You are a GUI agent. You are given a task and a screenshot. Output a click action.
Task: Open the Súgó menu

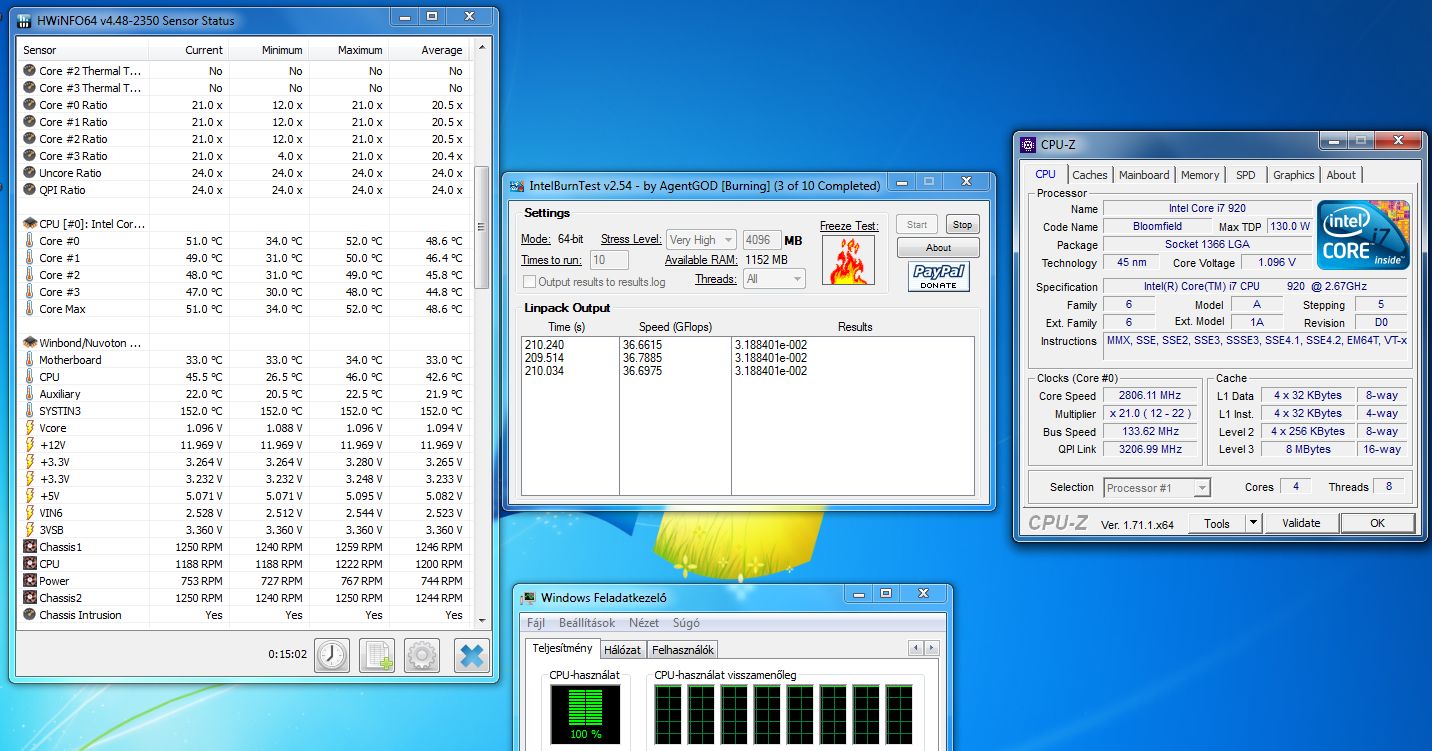[686, 623]
